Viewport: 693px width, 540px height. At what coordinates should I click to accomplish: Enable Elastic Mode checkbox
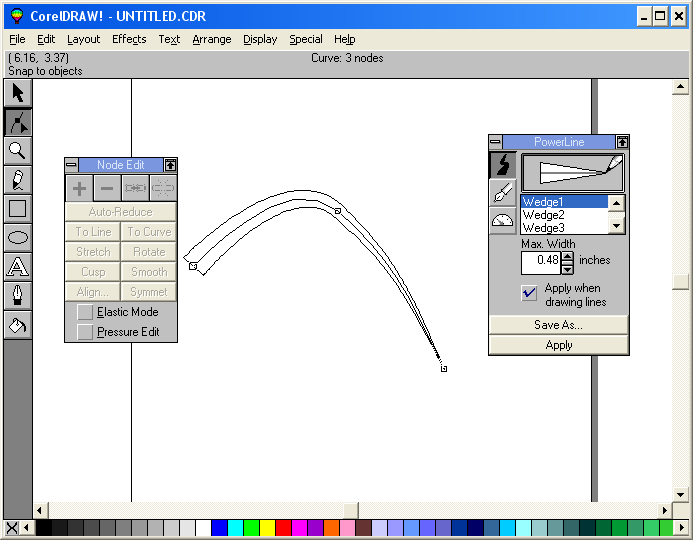85,312
